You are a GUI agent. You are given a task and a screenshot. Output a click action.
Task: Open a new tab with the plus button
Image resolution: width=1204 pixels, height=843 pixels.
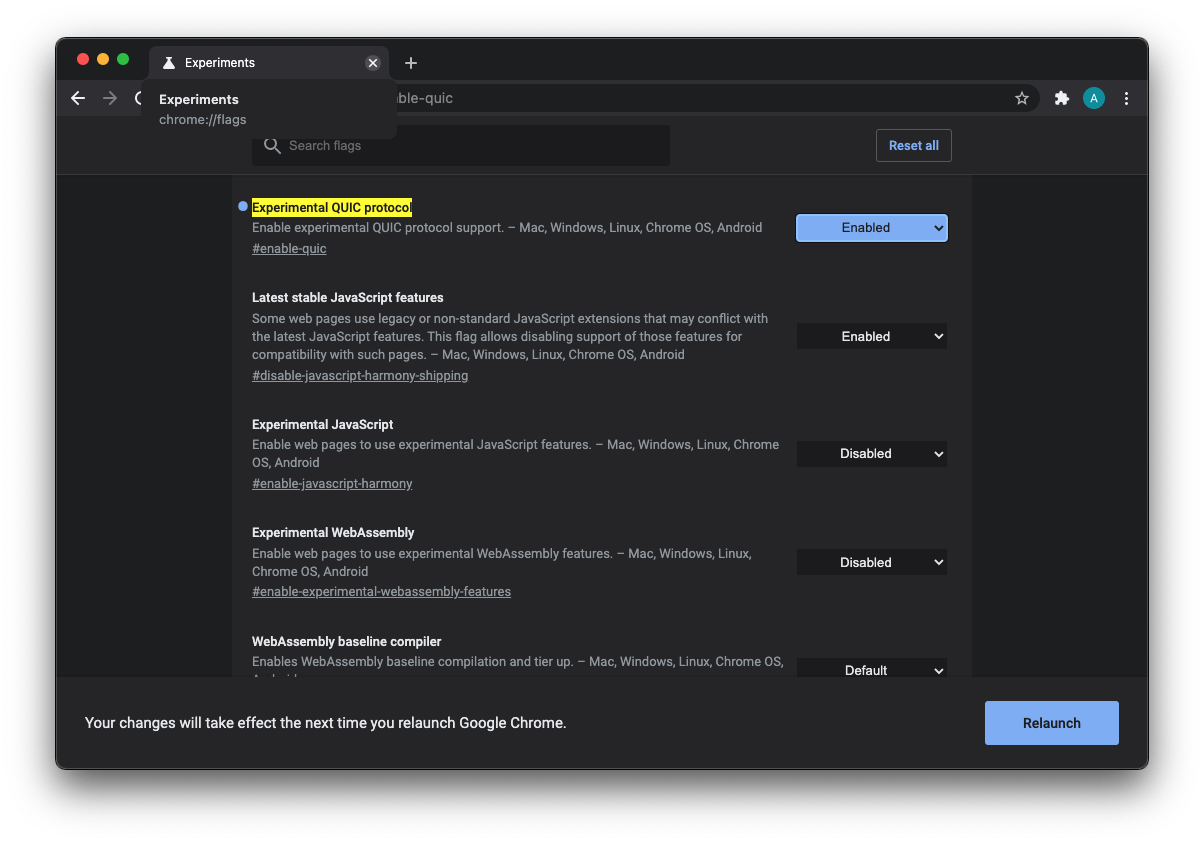[410, 63]
